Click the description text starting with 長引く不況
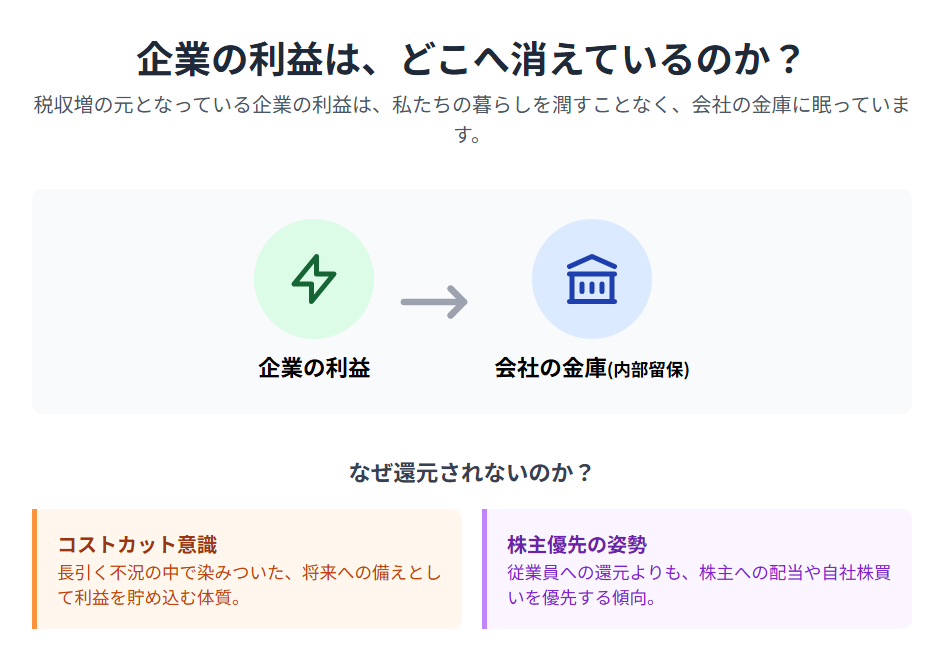 tap(249, 586)
